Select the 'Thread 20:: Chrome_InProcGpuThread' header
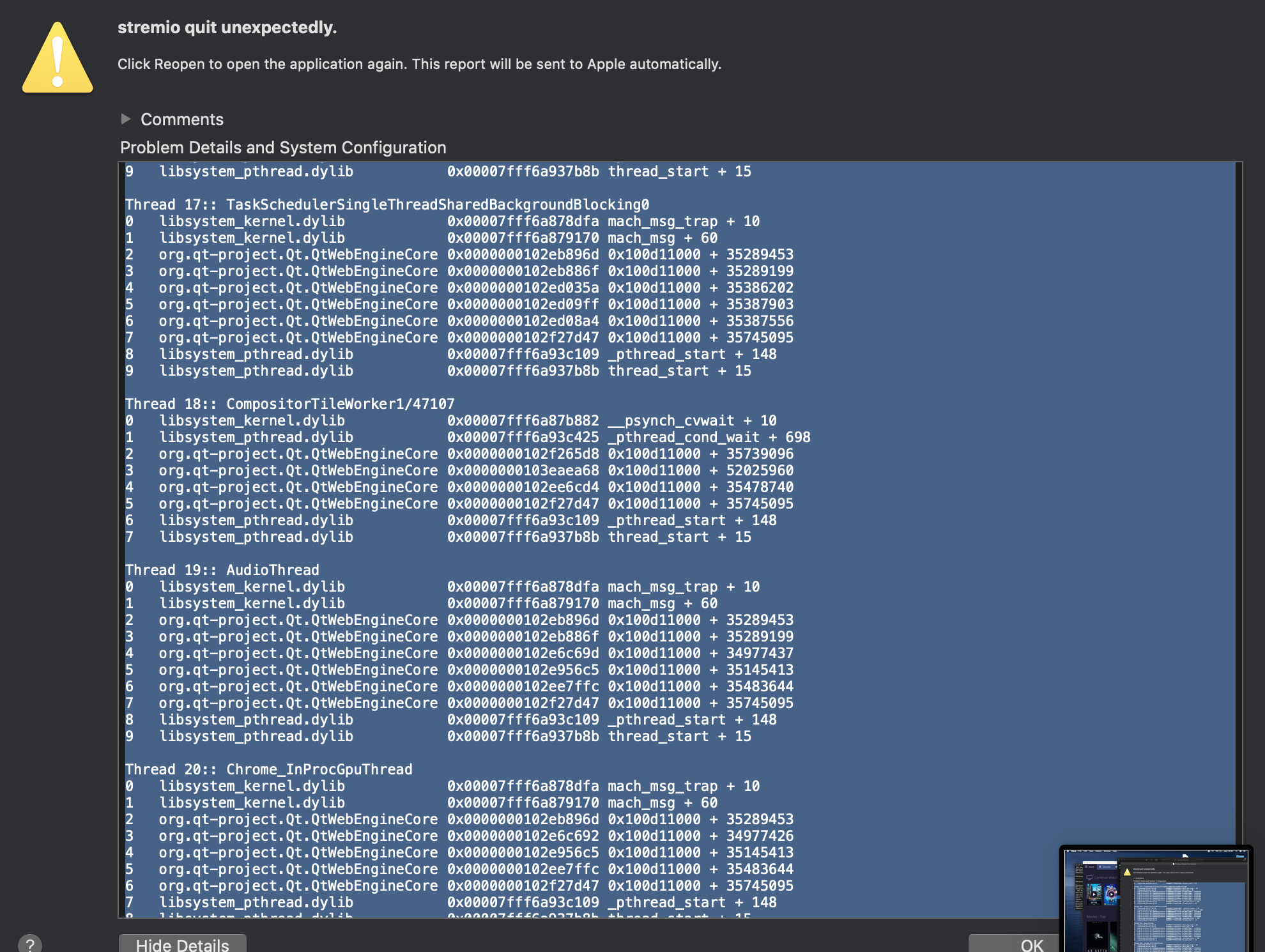Screen dimensions: 1265x952 (x=269, y=769)
